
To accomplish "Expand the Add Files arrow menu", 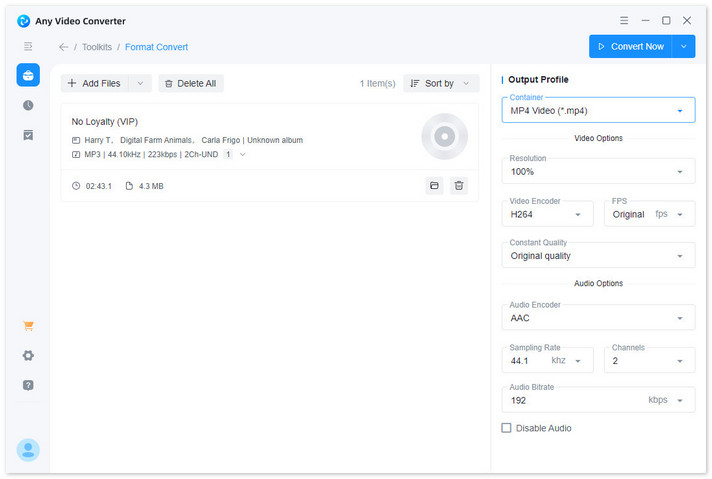I will pos(140,83).
